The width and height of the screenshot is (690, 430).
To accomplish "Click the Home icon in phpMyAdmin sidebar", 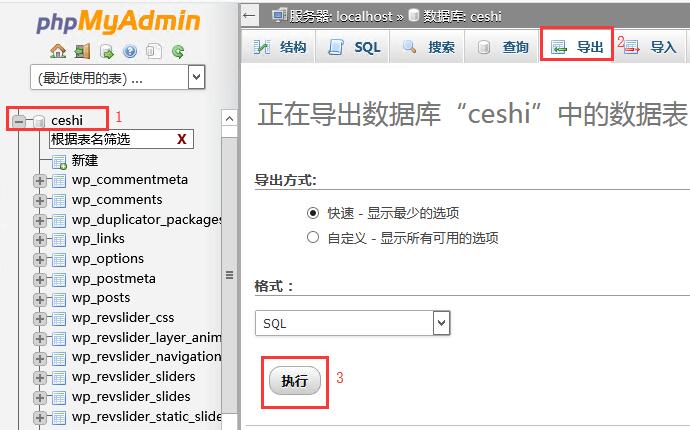I will coord(58,51).
